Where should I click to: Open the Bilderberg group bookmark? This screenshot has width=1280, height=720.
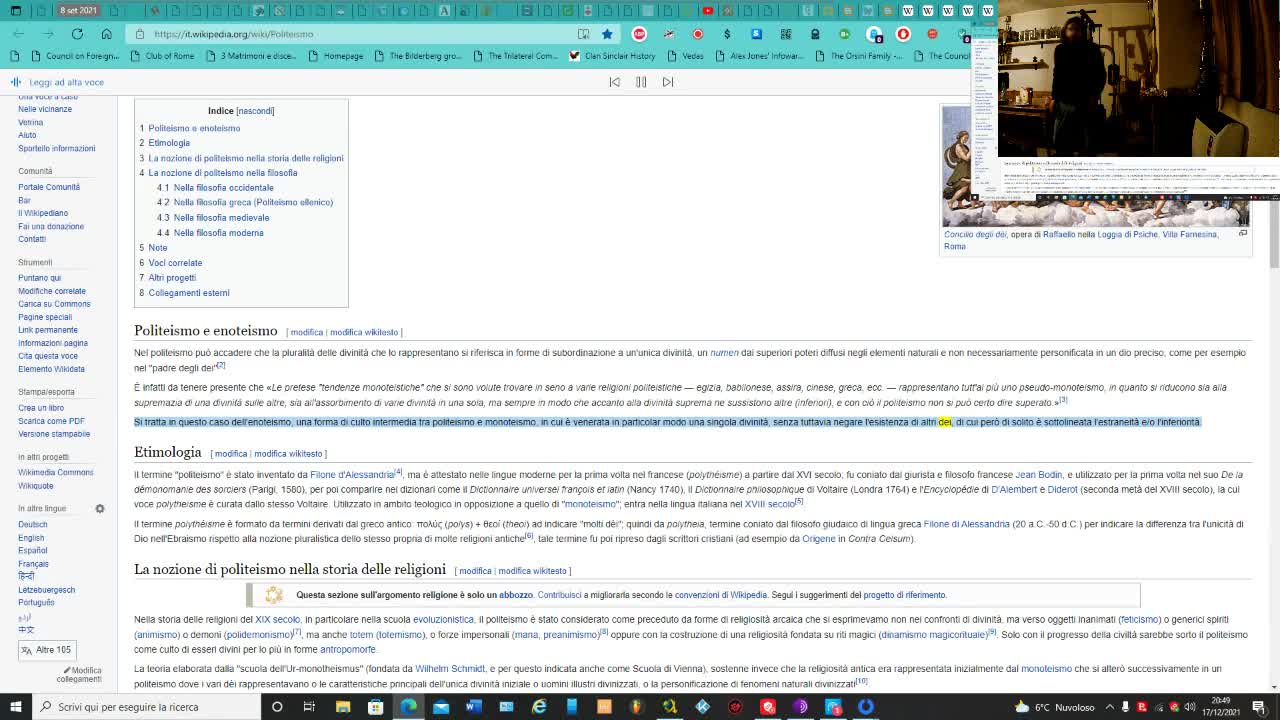418,56
